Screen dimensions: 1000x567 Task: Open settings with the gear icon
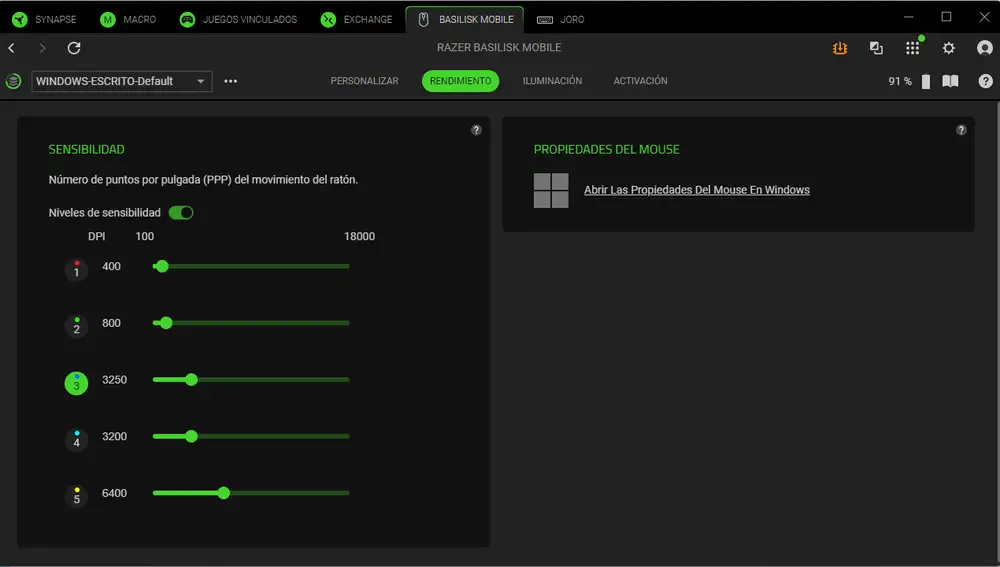point(949,48)
